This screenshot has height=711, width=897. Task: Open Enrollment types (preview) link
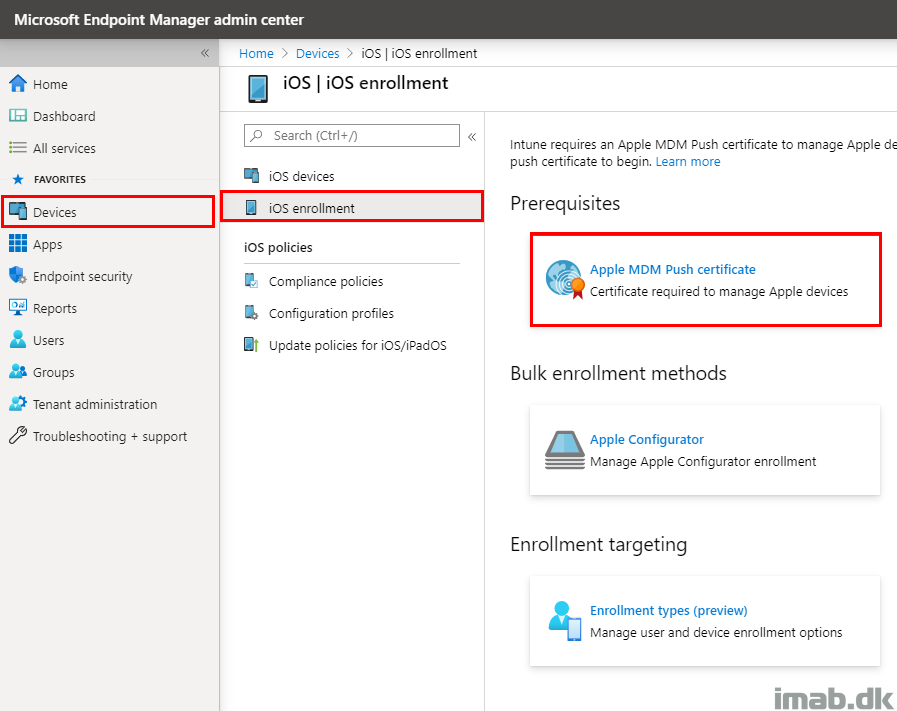(669, 610)
